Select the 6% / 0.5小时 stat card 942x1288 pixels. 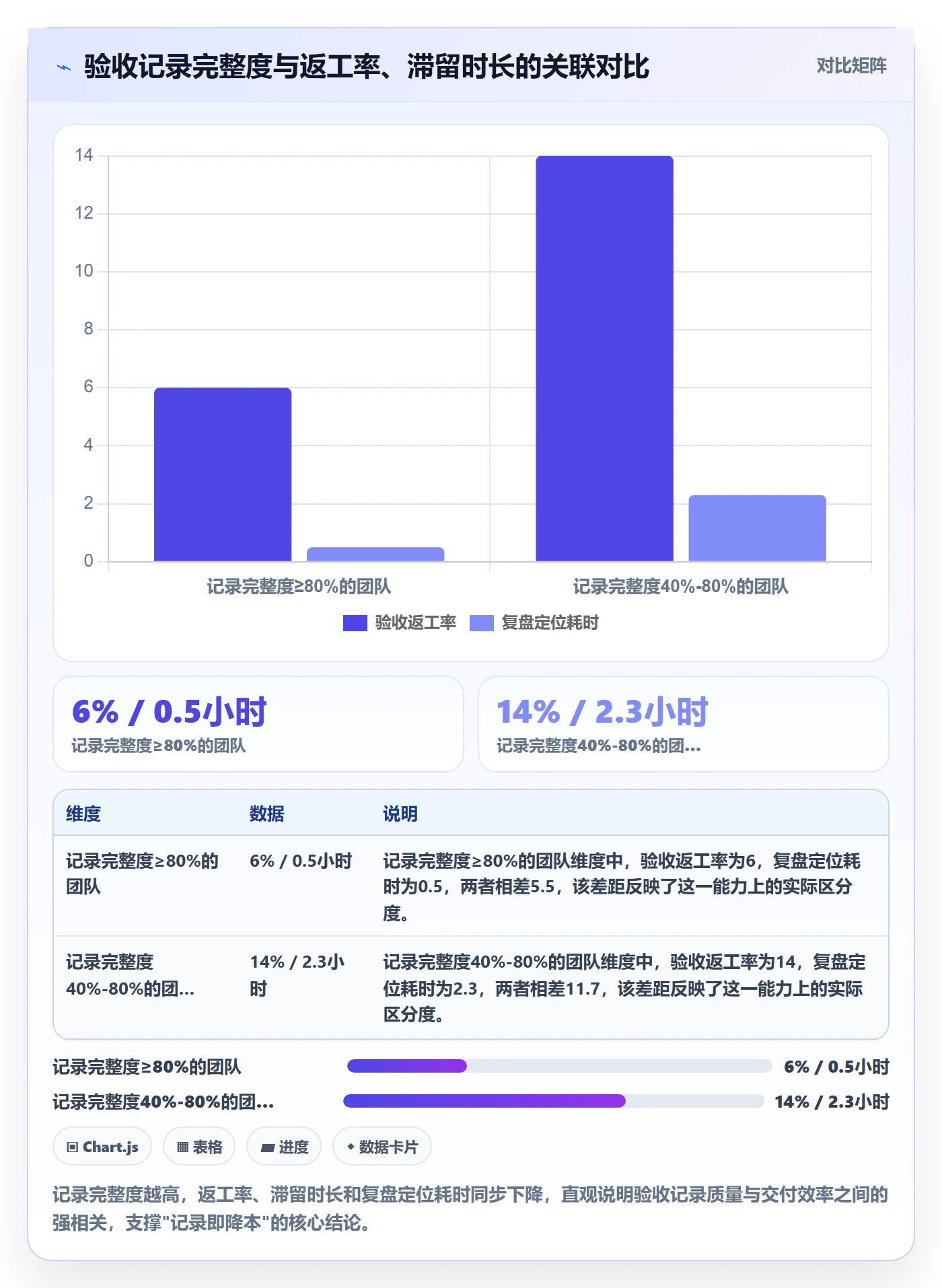tap(258, 724)
